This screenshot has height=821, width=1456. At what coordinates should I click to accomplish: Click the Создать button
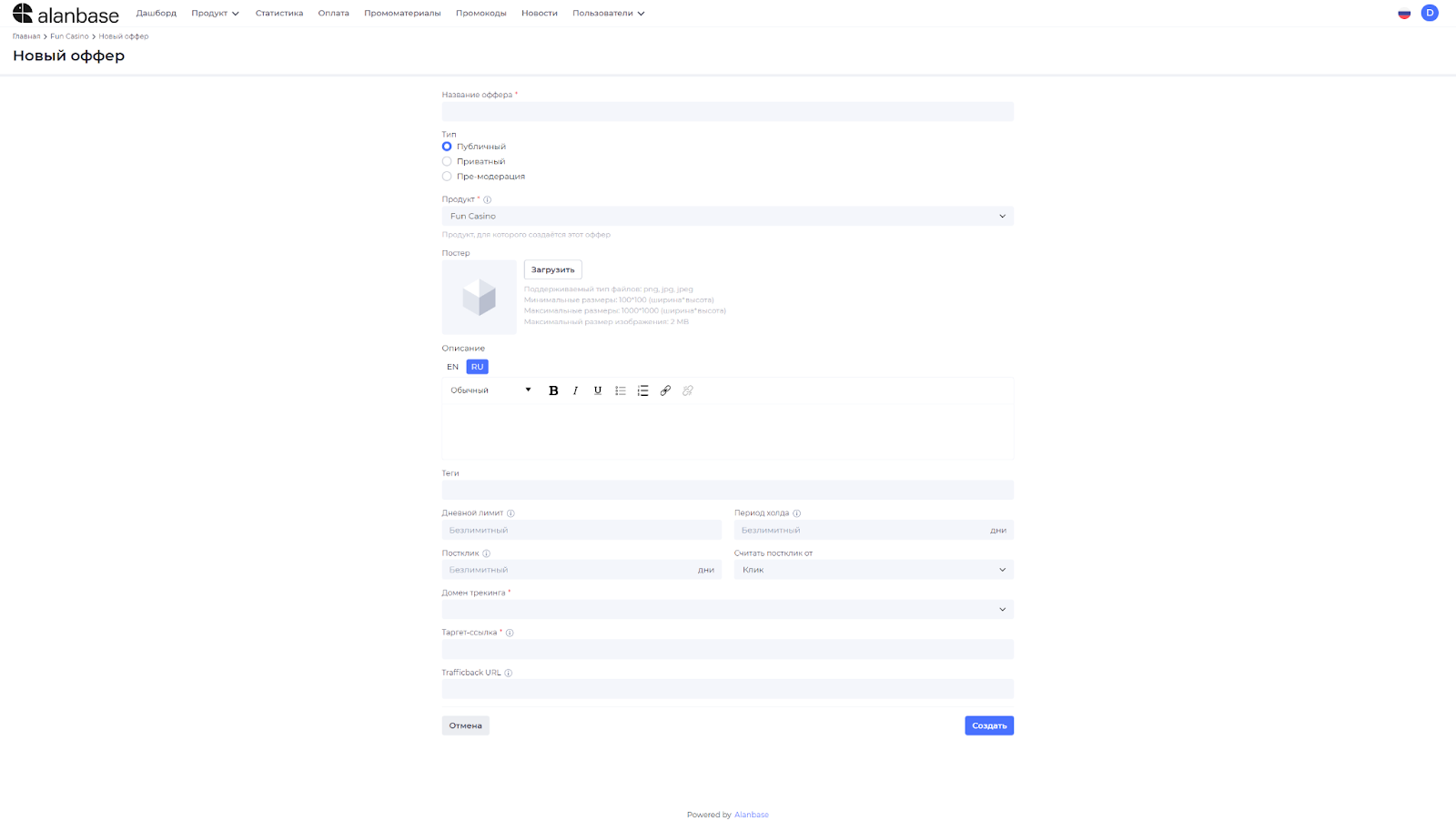(988, 725)
